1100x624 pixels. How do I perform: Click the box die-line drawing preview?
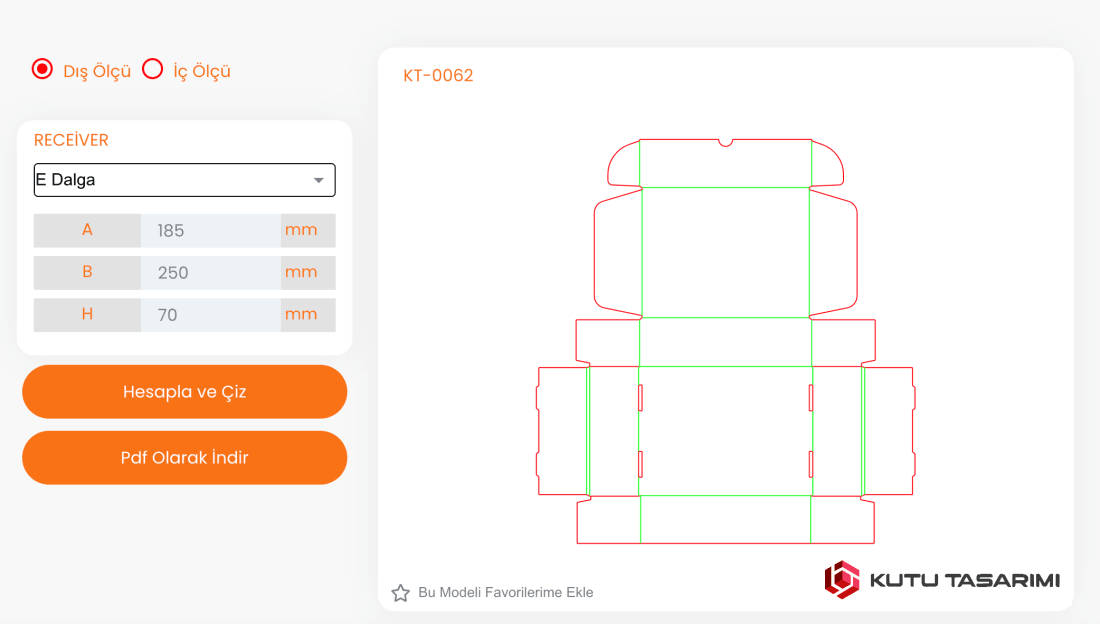coord(725,341)
